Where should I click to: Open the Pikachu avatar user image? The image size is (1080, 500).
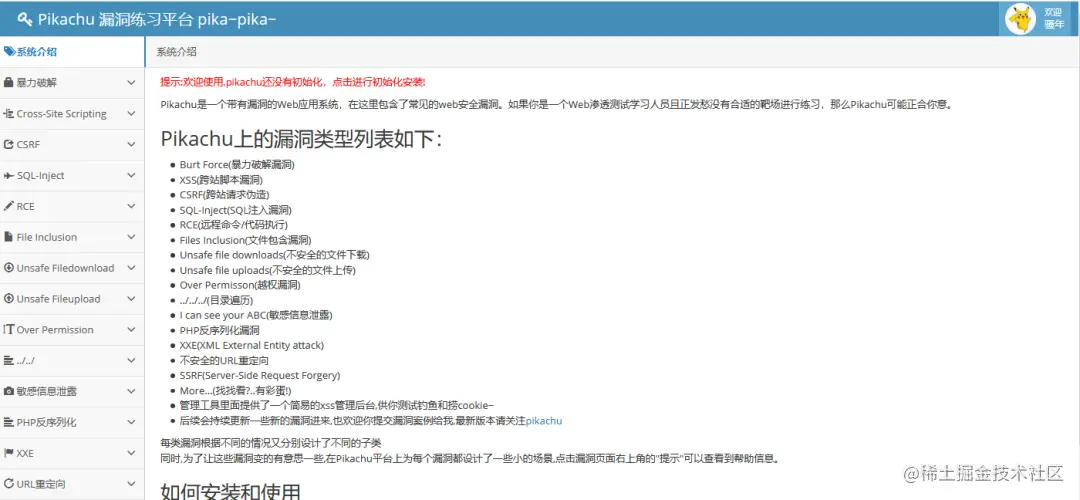click(1020, 19)
